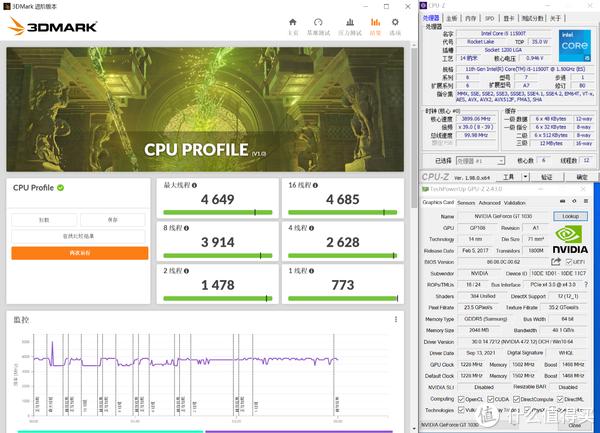Click the Lookup button in GPU-Z
The height and width of the screenshot is (433, 600).
[570, 216]
